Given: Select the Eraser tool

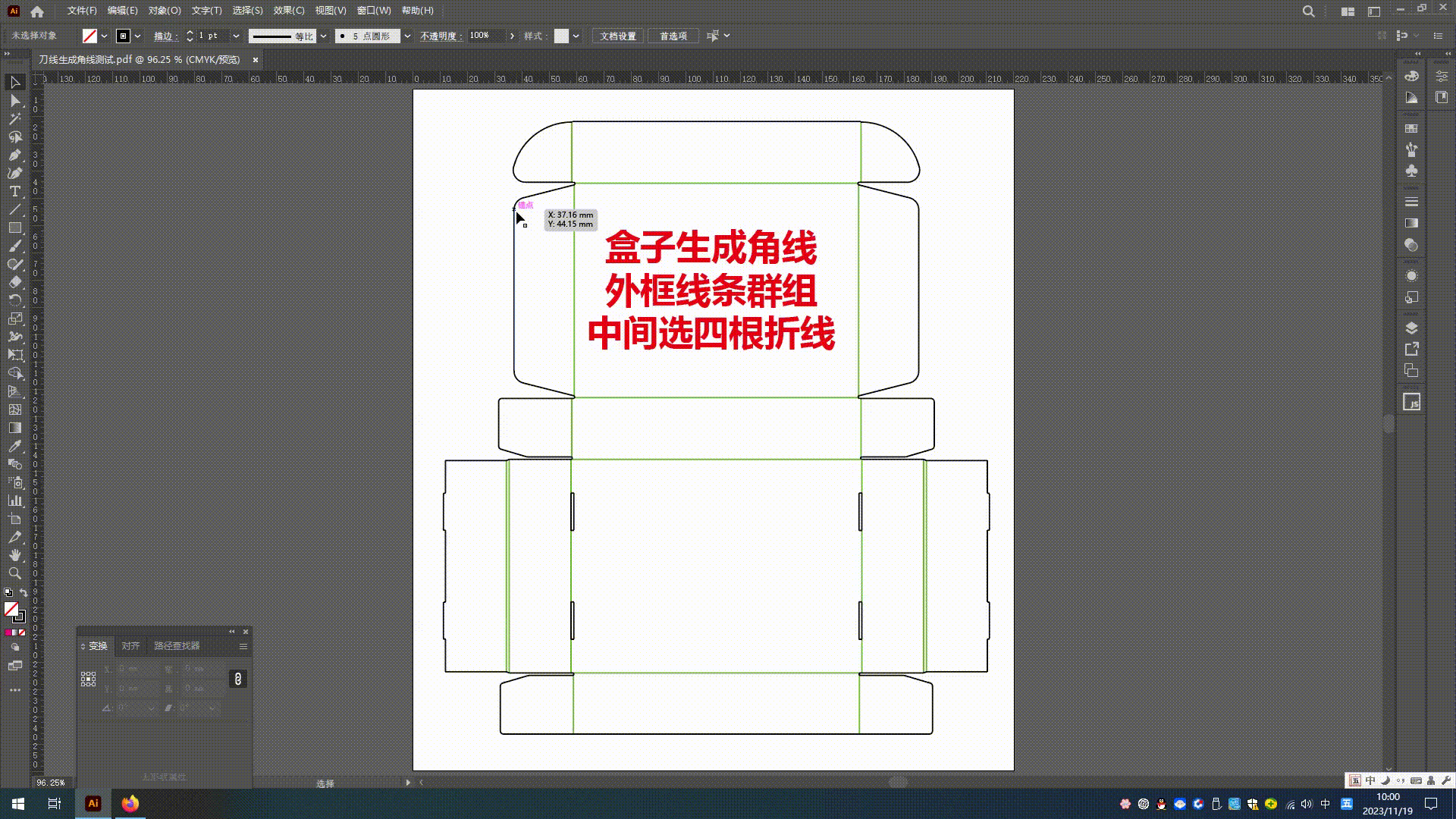Looking at the screenshot, I should coord(15,282).
